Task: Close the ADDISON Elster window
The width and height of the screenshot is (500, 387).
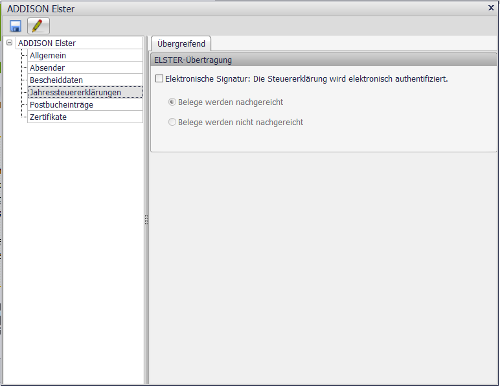Action: tap(491, 7)
